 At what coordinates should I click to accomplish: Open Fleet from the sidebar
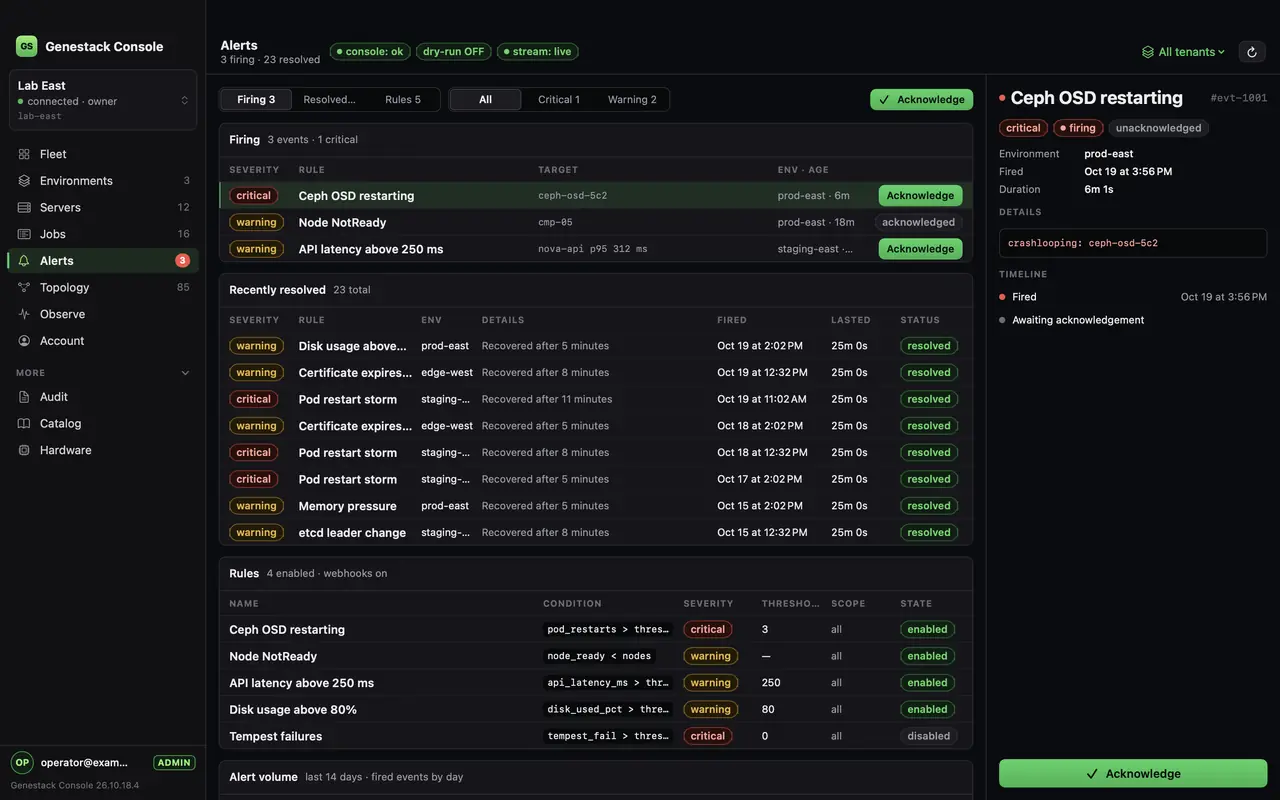coord(103,154)
